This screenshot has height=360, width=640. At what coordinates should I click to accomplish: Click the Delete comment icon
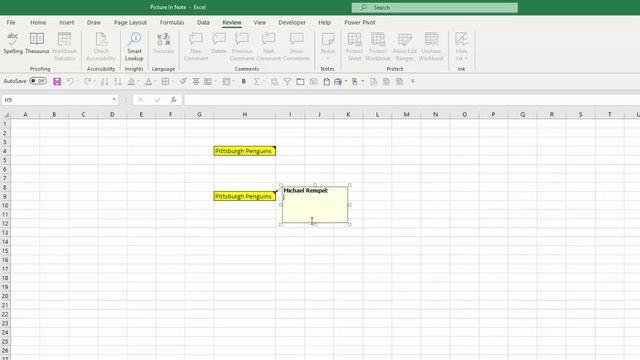coord(219,44)
